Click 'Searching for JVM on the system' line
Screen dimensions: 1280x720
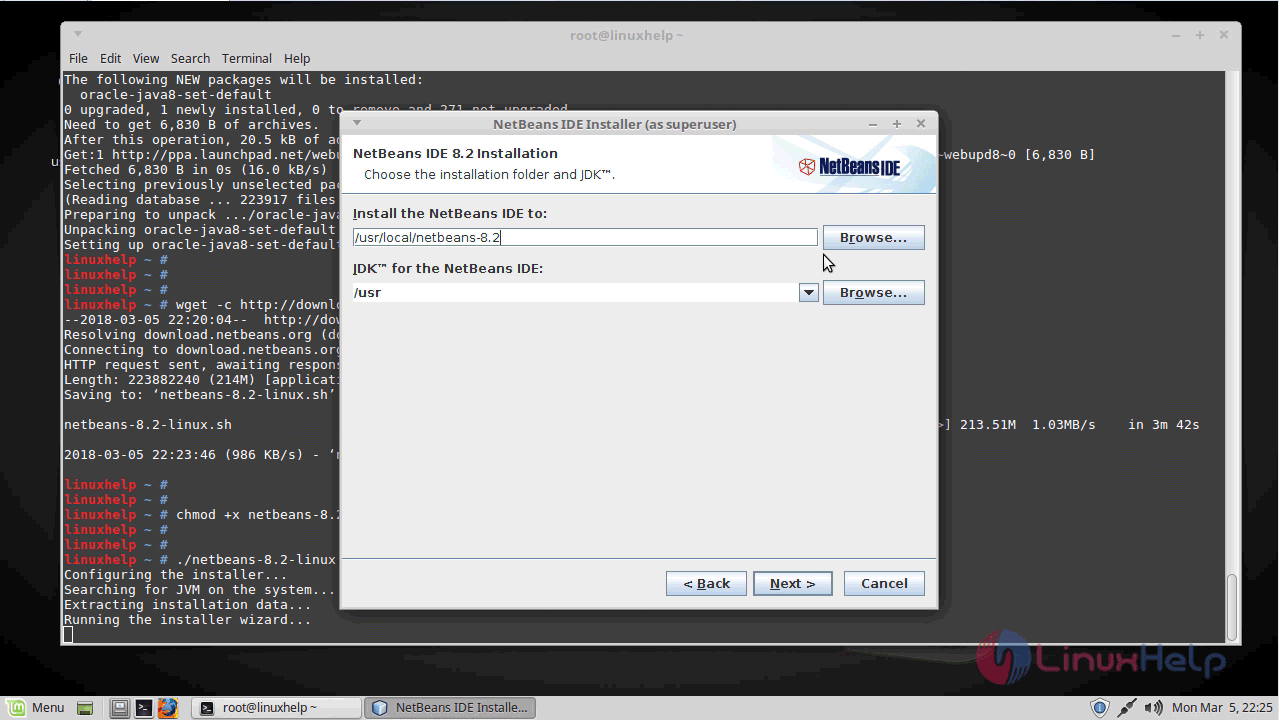[200, 589]
